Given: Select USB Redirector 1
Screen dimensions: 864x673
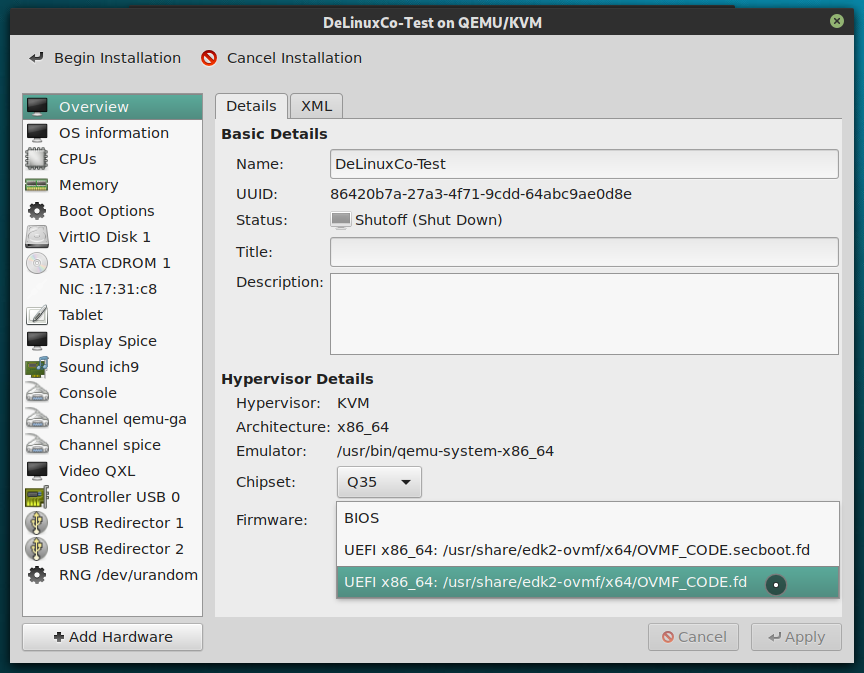Looking at the screenshot, I should tap(119, 522).
